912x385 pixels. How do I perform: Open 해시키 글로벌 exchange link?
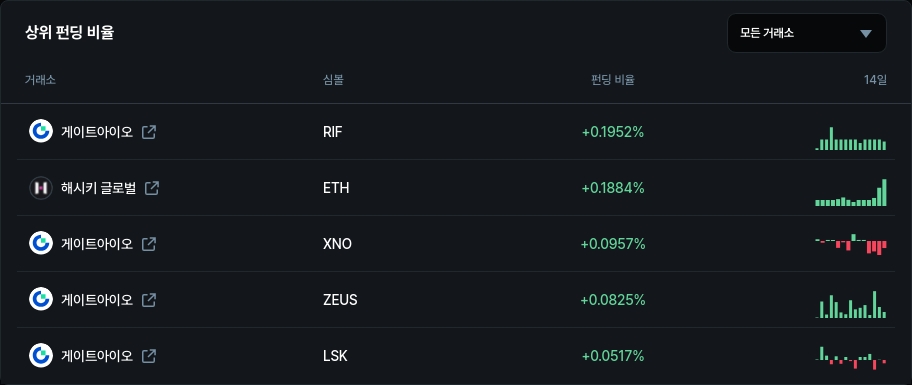click(98, 188)
